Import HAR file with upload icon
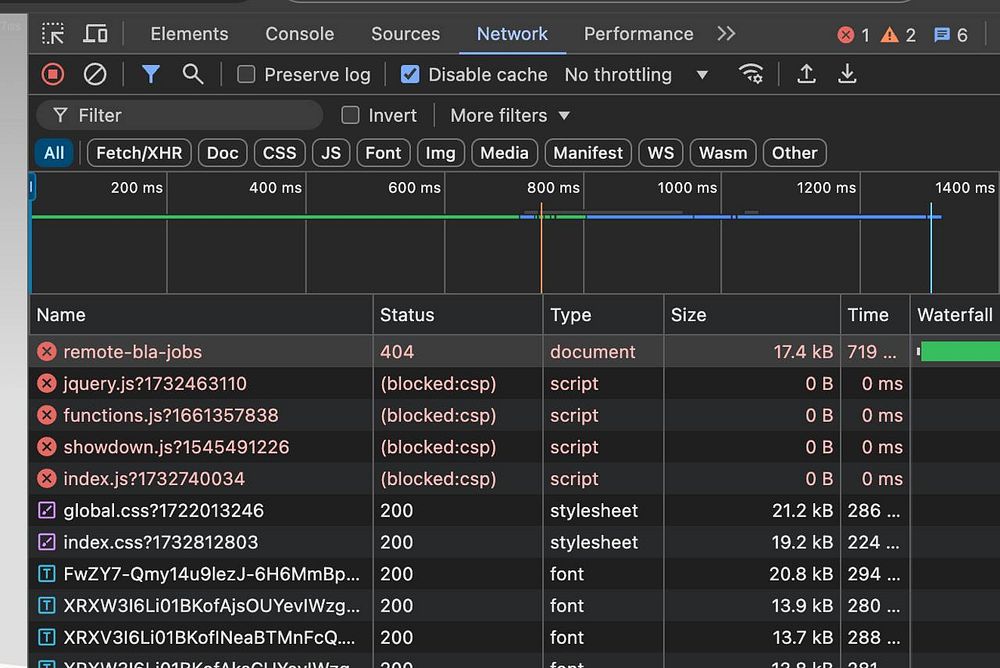The height and width of the screenshot is (668, 1000). 806,74
